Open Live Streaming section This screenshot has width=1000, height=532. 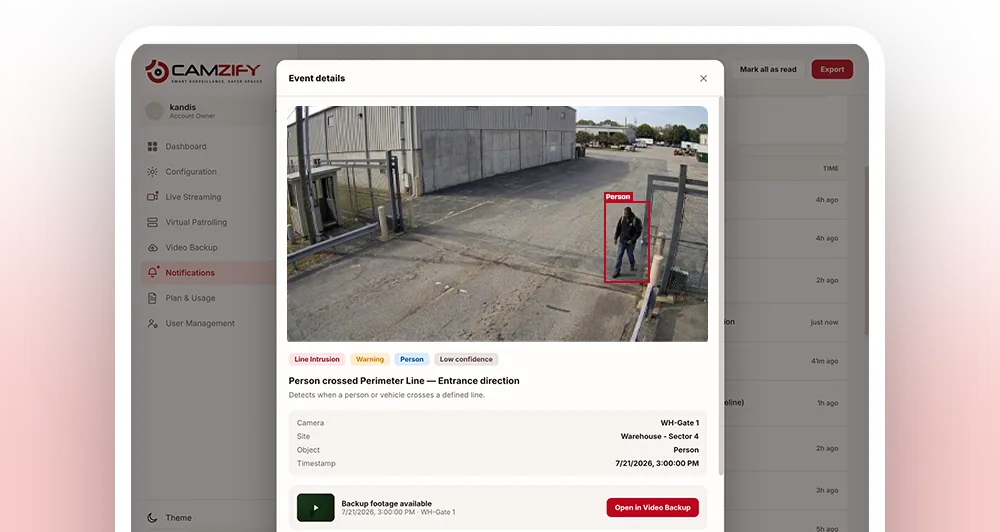pyautogui.click(x=193, y=197)
